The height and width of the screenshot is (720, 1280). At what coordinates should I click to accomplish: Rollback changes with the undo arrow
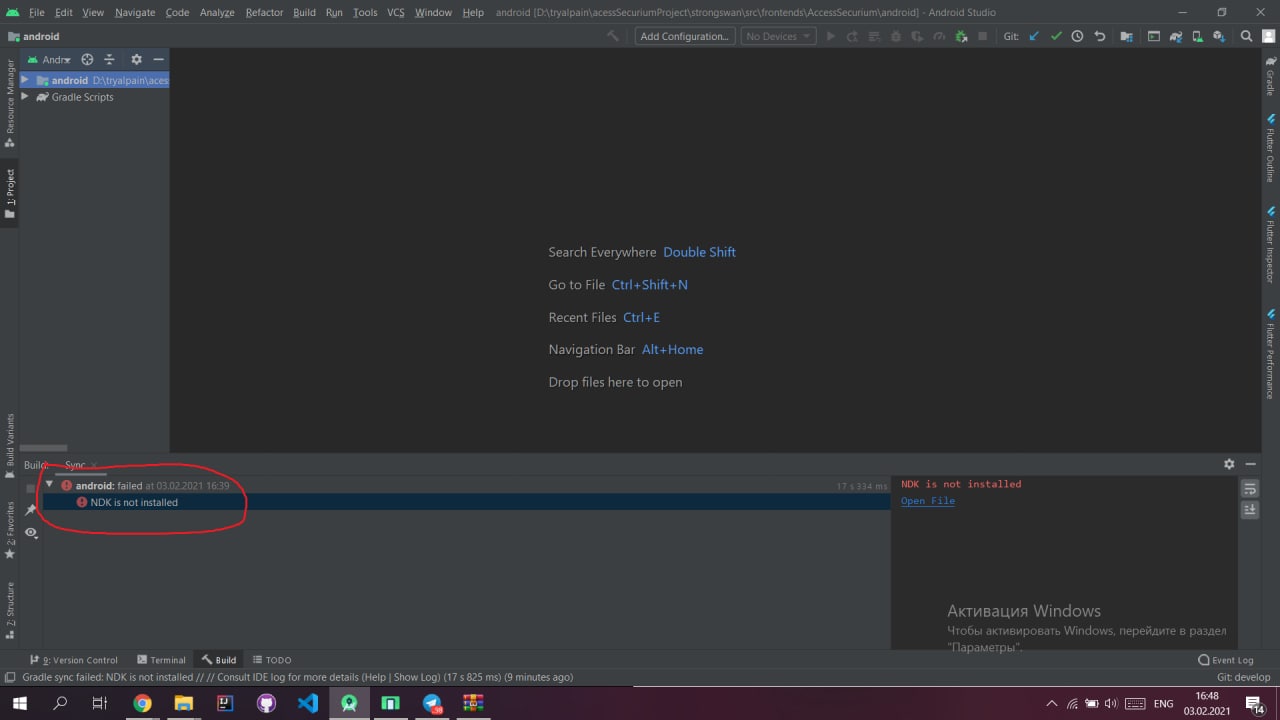tap(1100, 36)
